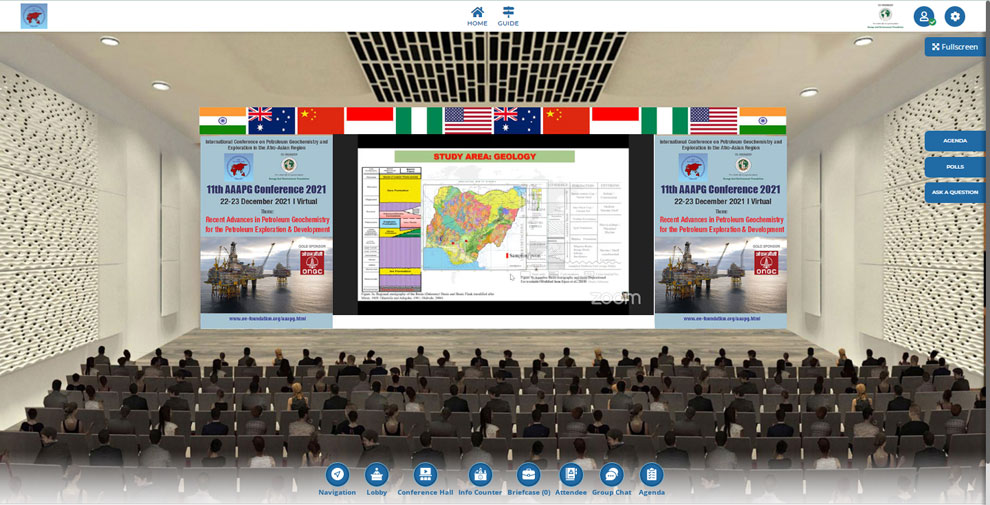Screen dimensions: 990x505
Task: Click Ask a Question button
Action: (955, 192)
